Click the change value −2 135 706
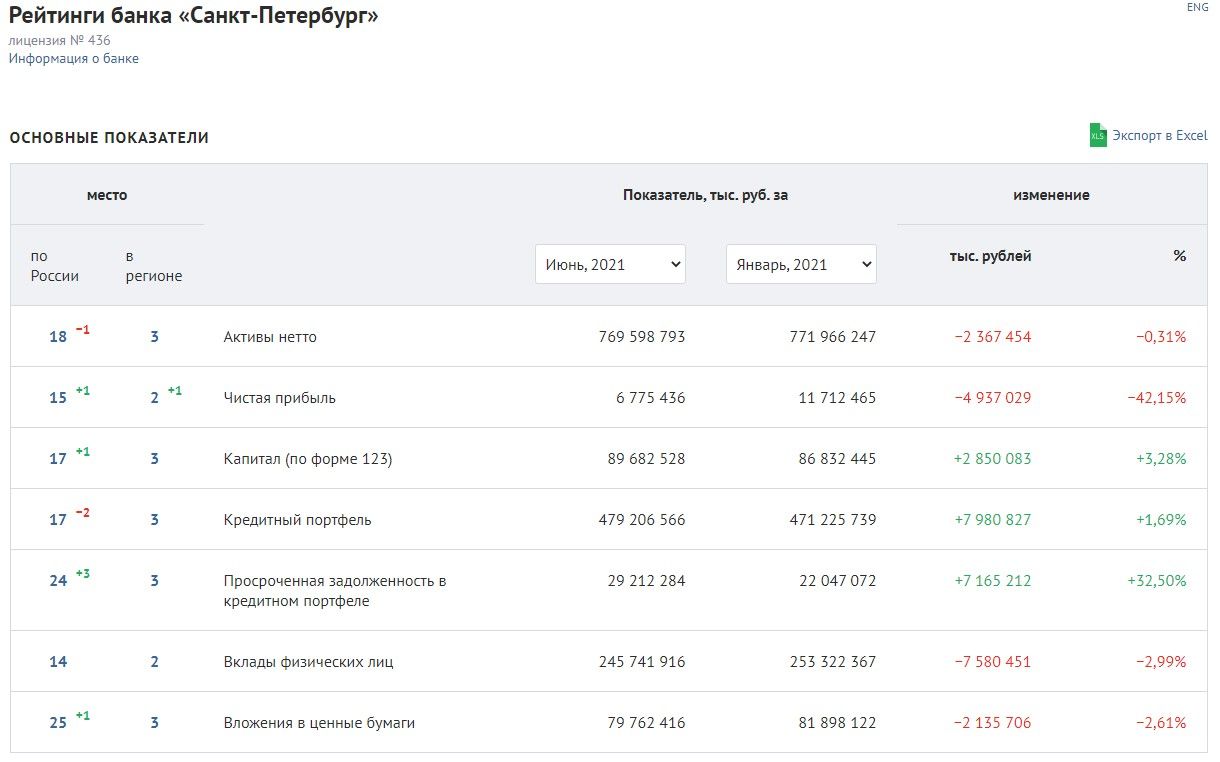 (992, 723)
